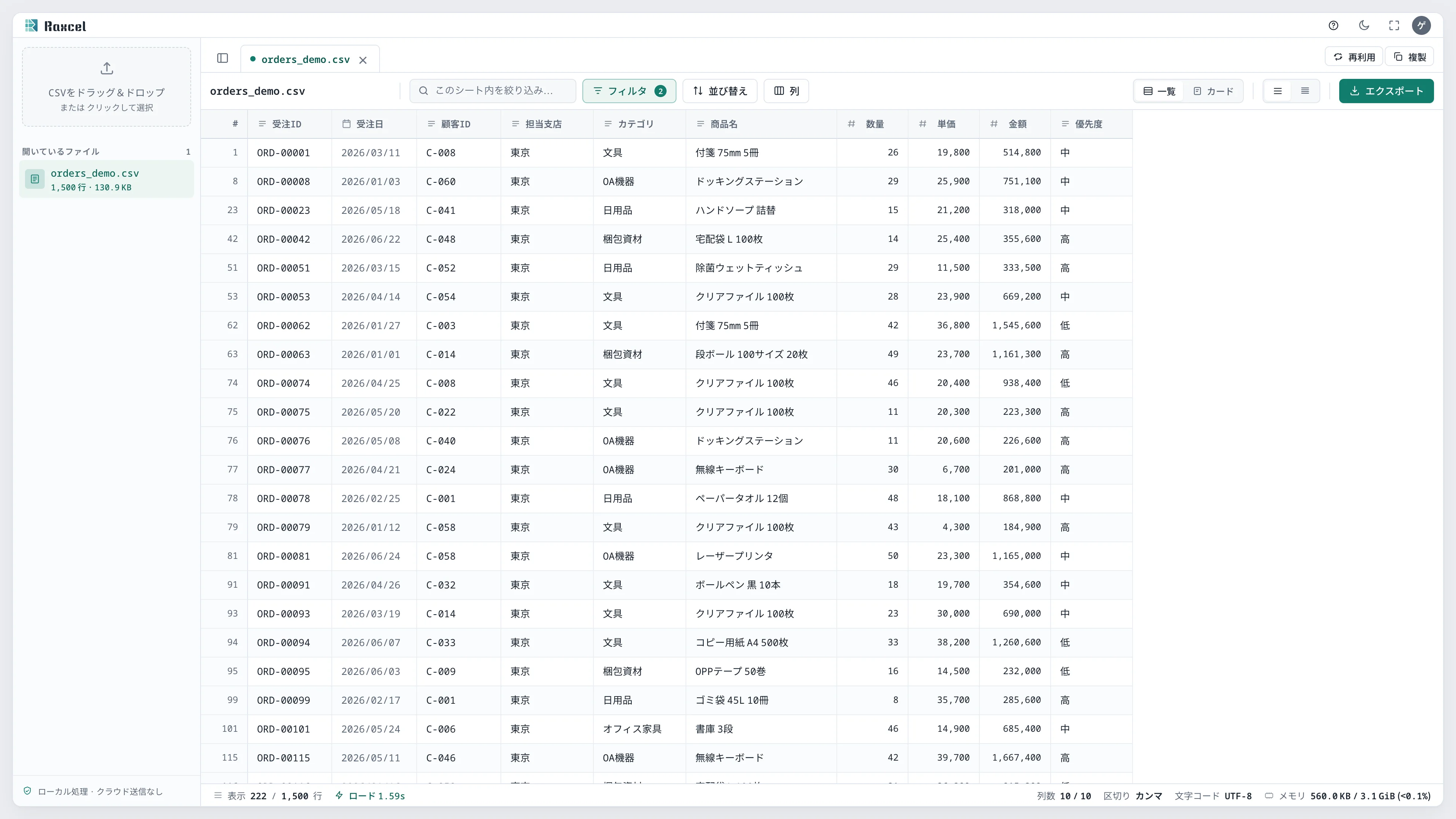The height and width of the screenshot is (819, 1456).
Task: Click the 複製 button
Action: coord(1409,57)
